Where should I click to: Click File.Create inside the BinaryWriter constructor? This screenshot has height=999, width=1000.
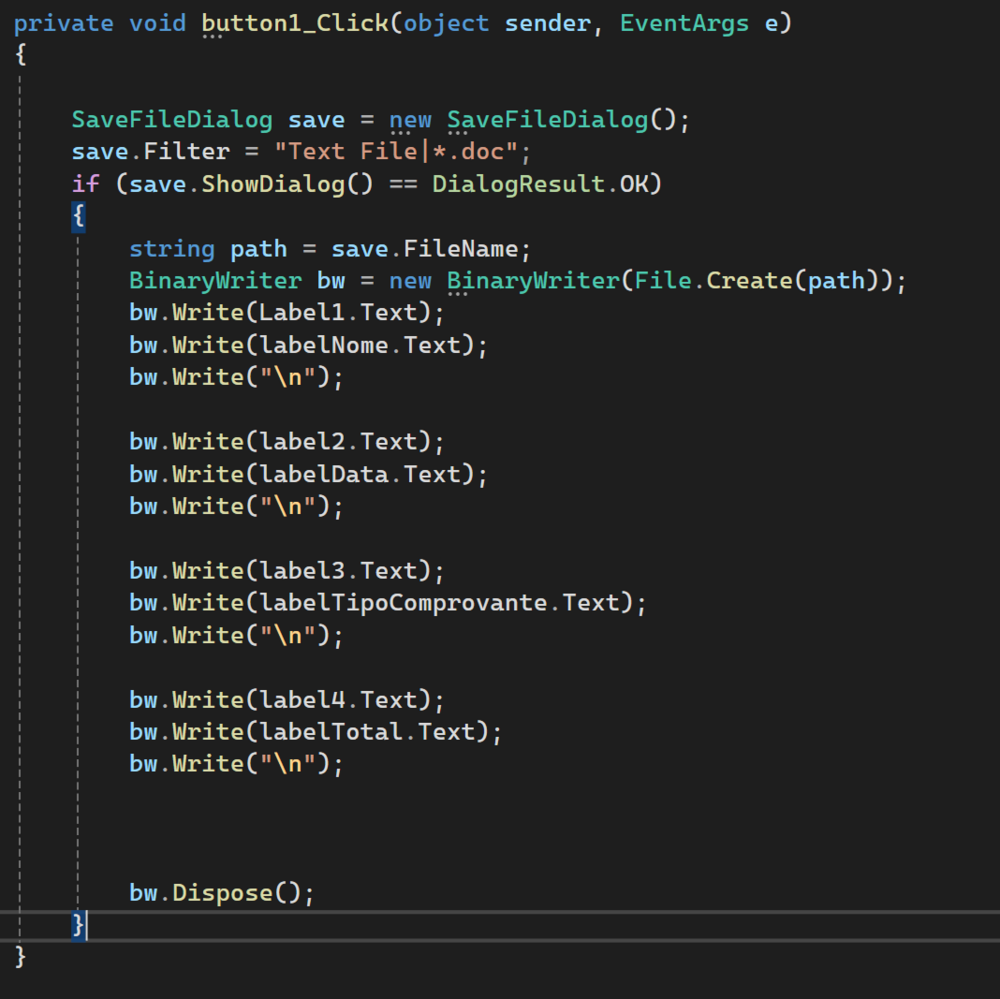(706, 281)
